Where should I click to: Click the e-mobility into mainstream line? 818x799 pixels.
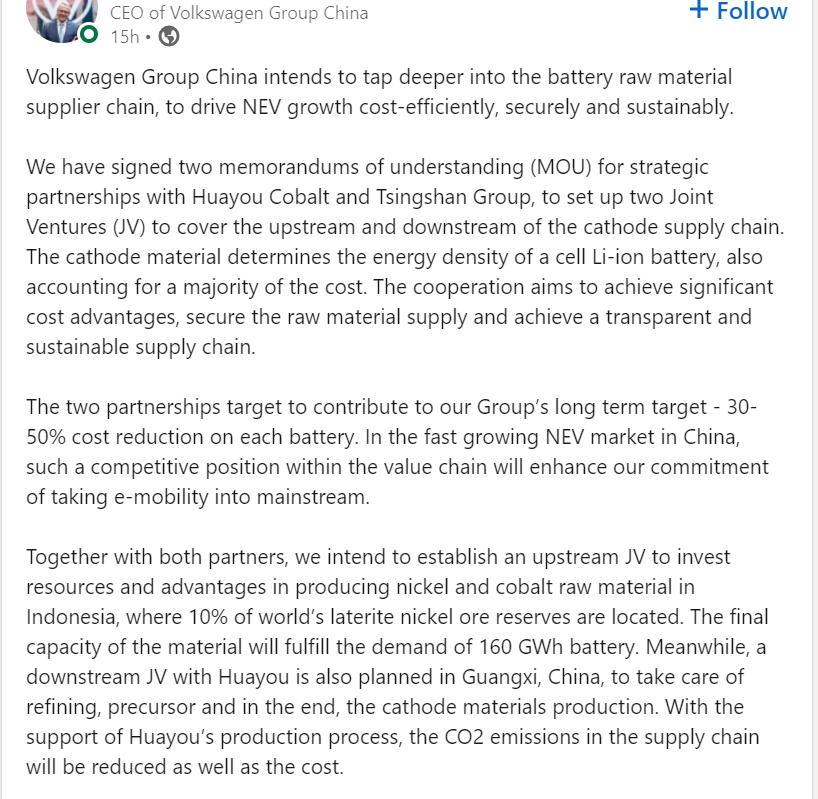198,497
